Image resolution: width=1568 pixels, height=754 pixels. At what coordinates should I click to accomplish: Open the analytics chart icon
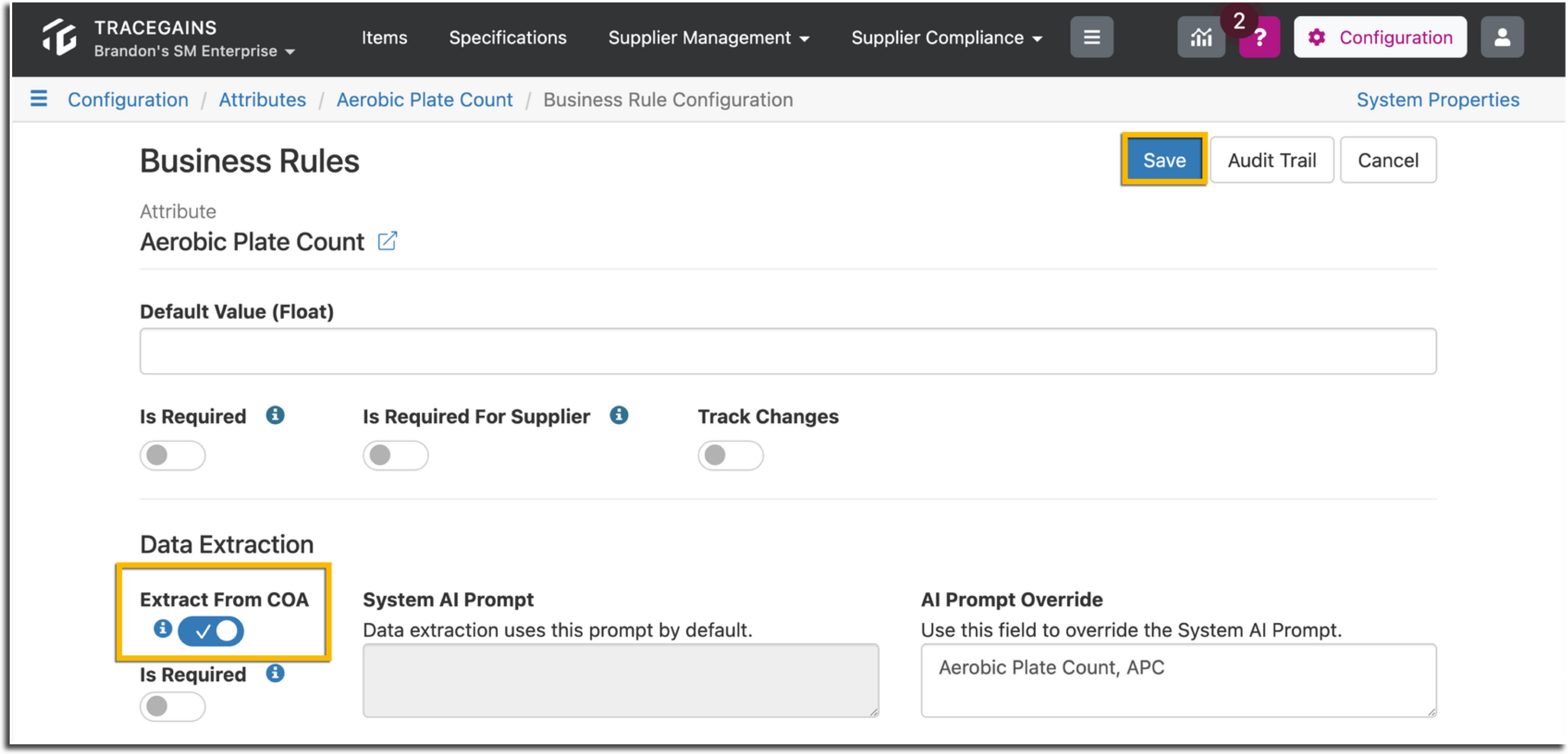coord(1200,38)
